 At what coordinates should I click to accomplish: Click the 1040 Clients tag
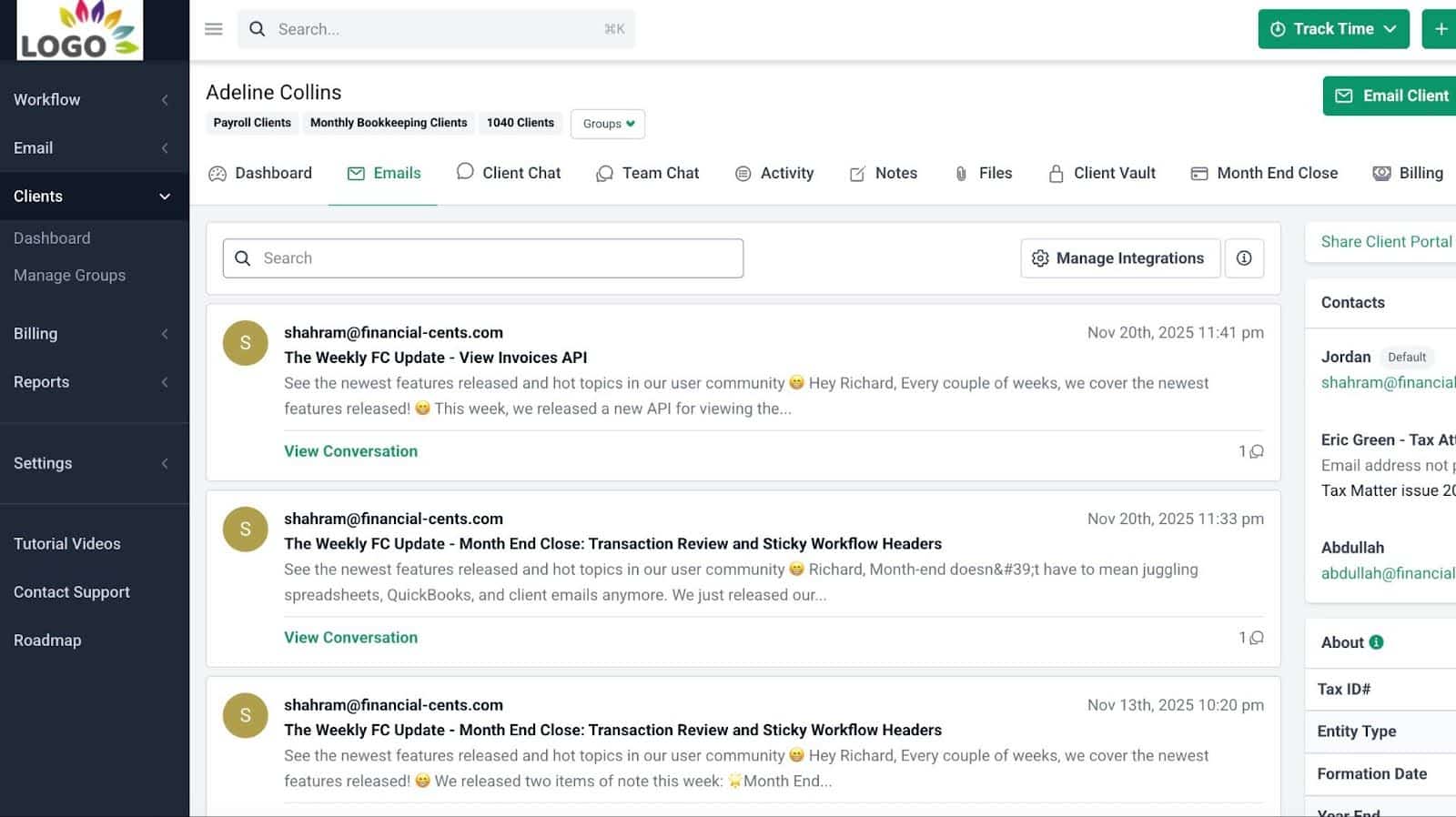[x=521, y=123]
